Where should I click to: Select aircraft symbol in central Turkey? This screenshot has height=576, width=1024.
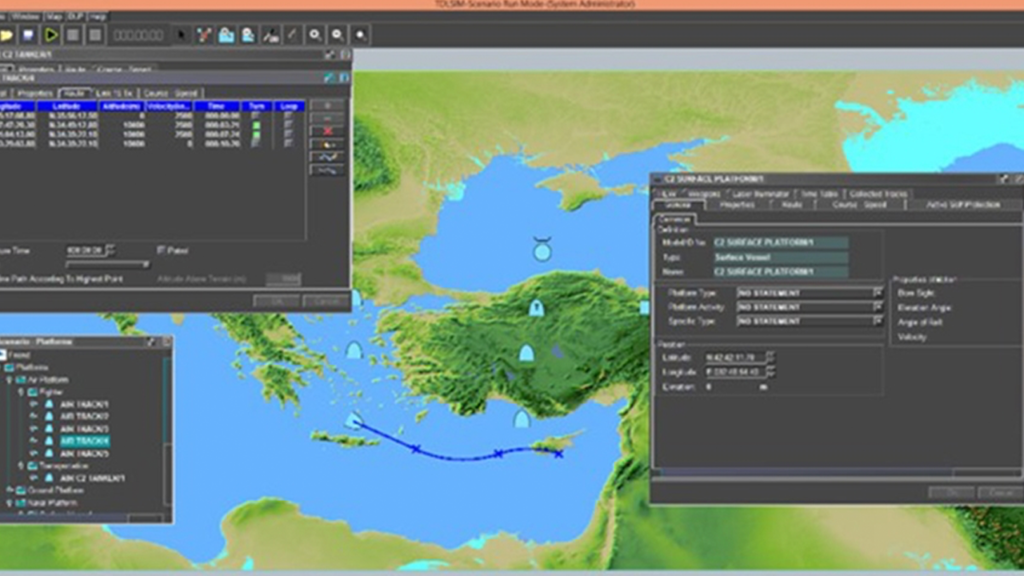coord(526,353)
